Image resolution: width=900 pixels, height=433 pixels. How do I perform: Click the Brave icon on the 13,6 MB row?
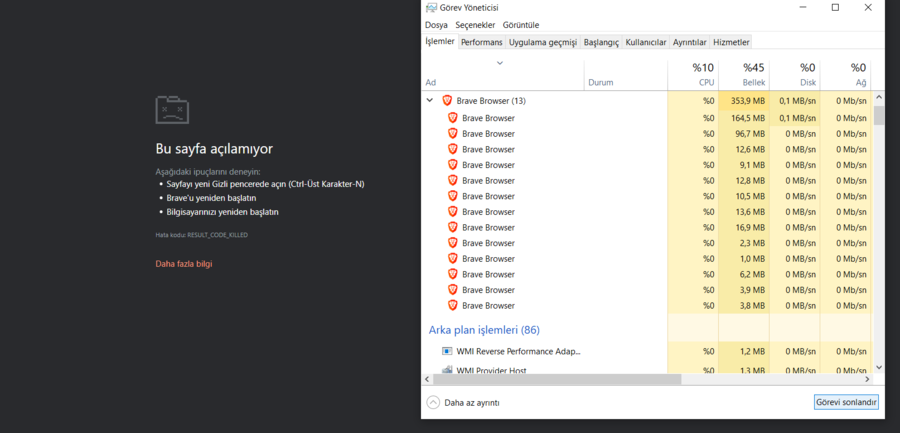(x=453, y=211)
